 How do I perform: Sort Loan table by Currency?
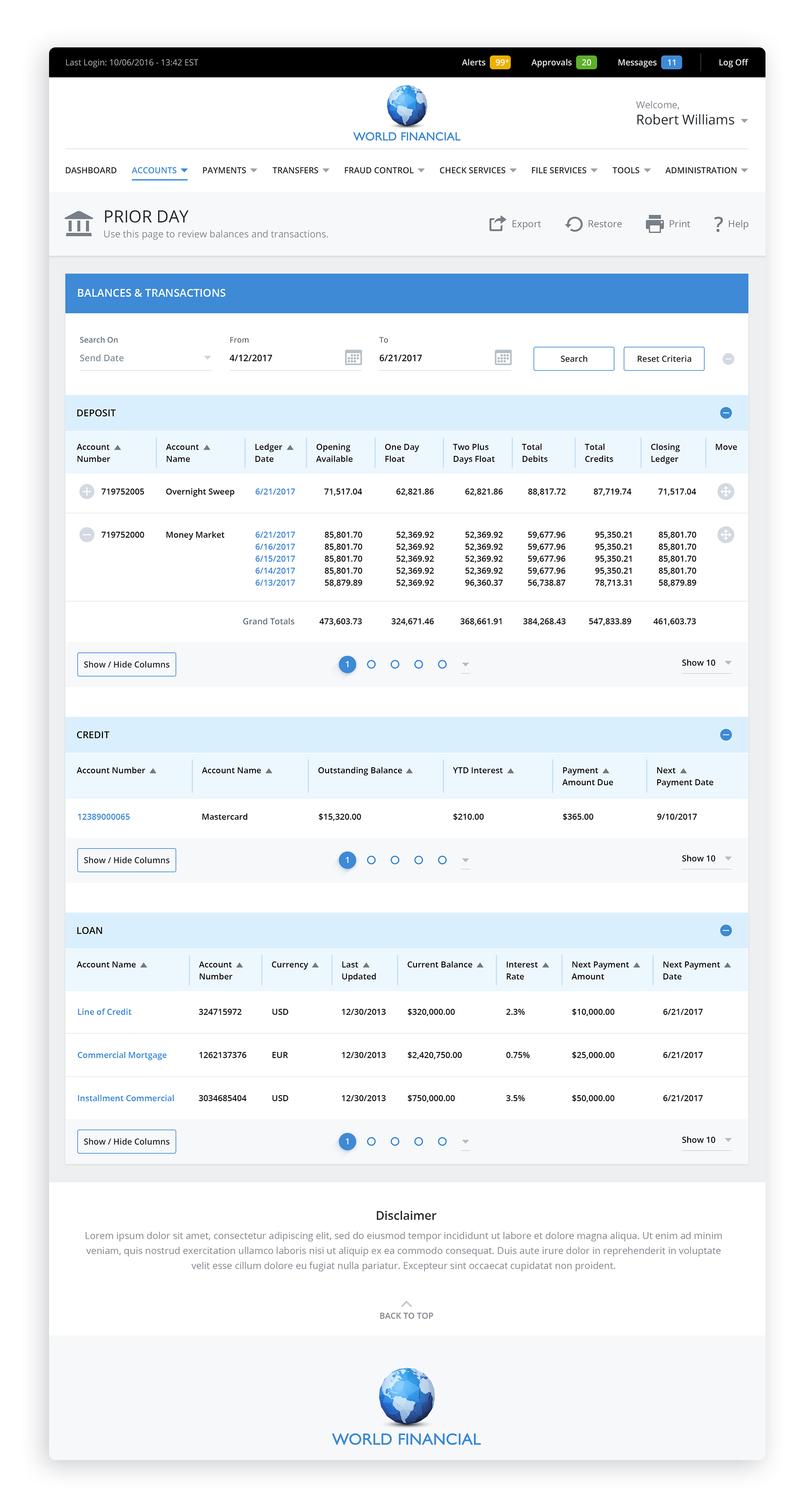315,965
